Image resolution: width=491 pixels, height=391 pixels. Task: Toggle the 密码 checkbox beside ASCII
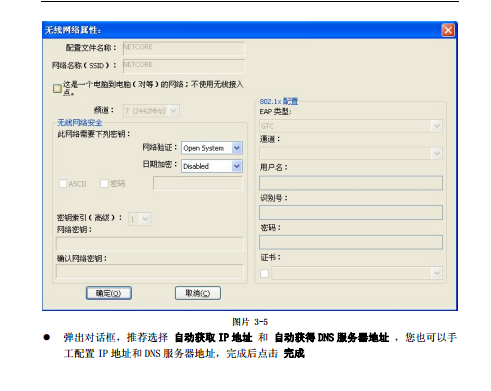point(104,184)
